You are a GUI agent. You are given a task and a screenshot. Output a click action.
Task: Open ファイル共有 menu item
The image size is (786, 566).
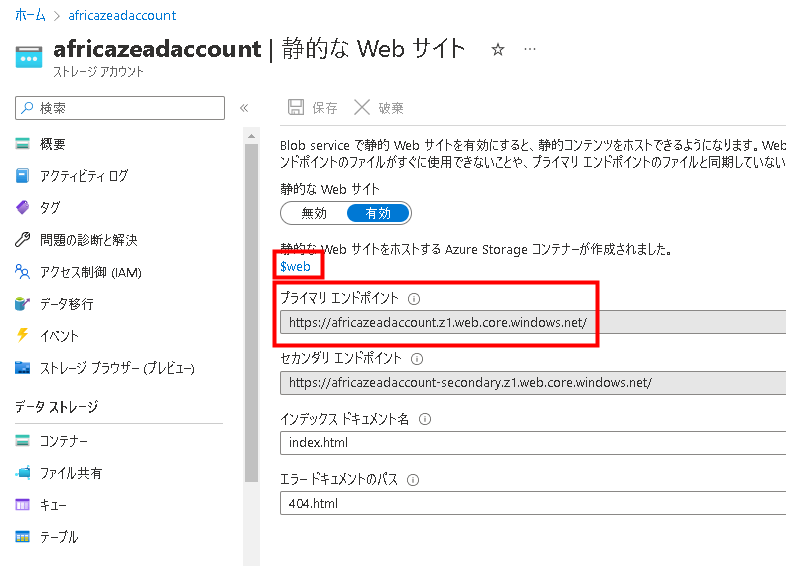click(71, 473)
